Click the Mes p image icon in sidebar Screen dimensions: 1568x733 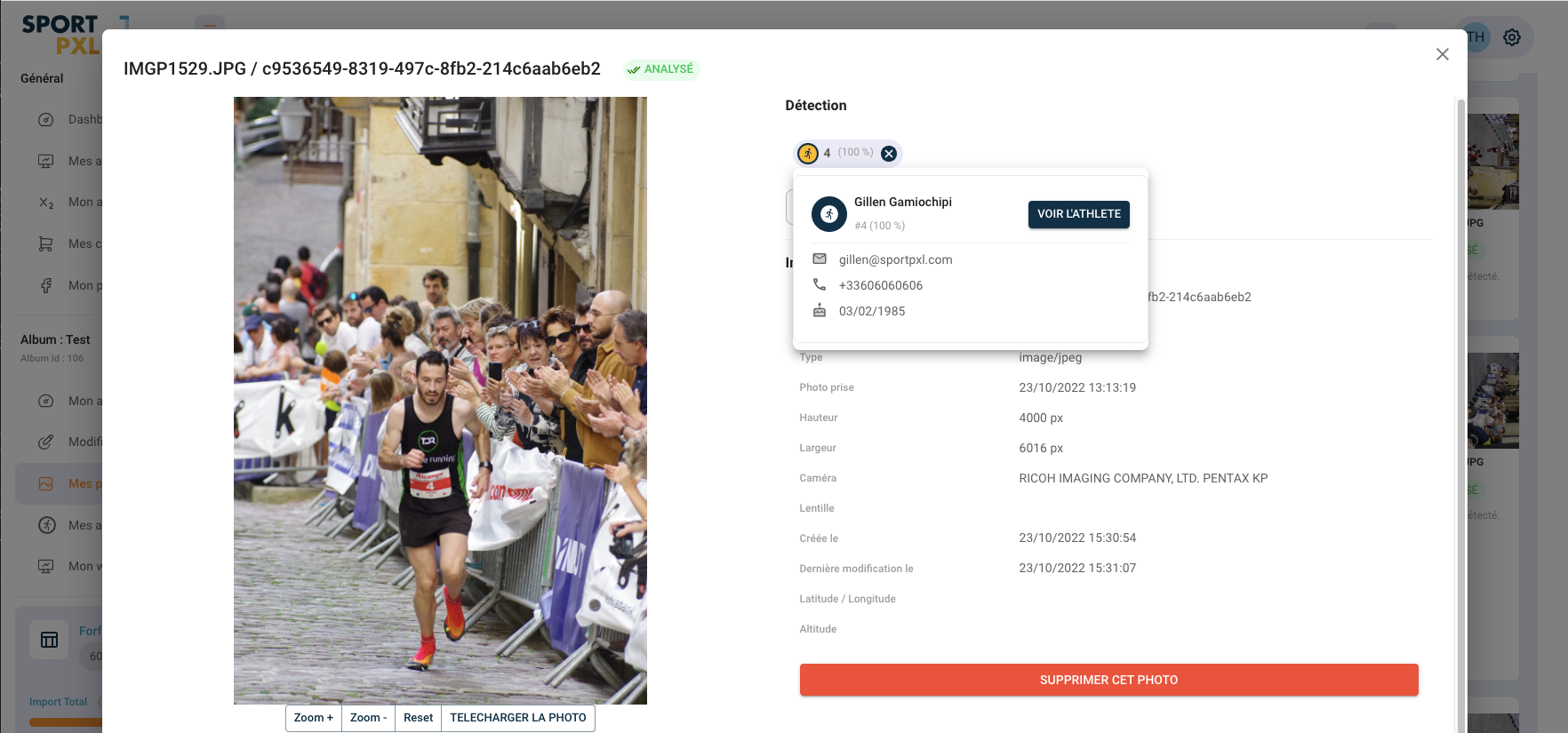46,483
